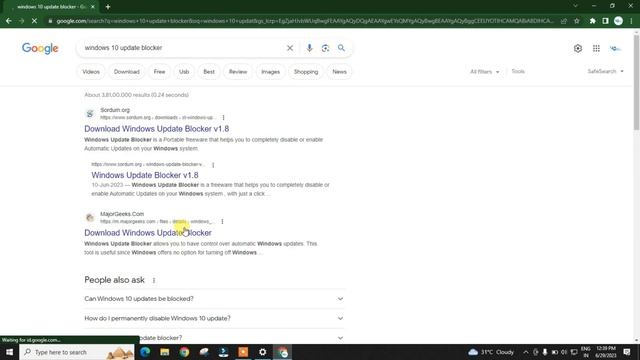Launch Microsoft Edge from taskbar

coord(145,352)
